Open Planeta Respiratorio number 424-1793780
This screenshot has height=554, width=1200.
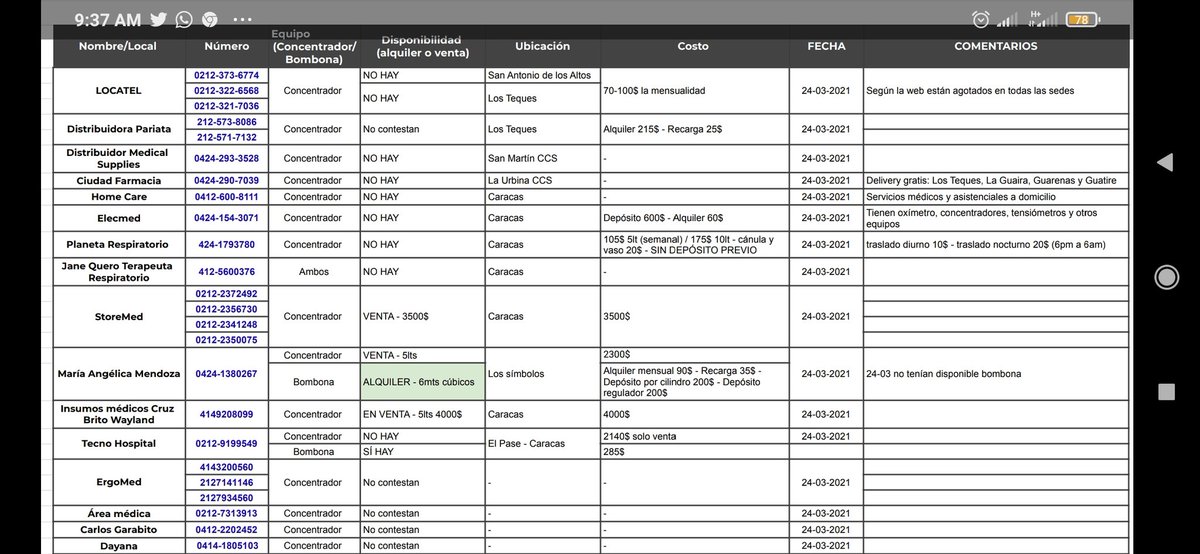coord(226,244)
